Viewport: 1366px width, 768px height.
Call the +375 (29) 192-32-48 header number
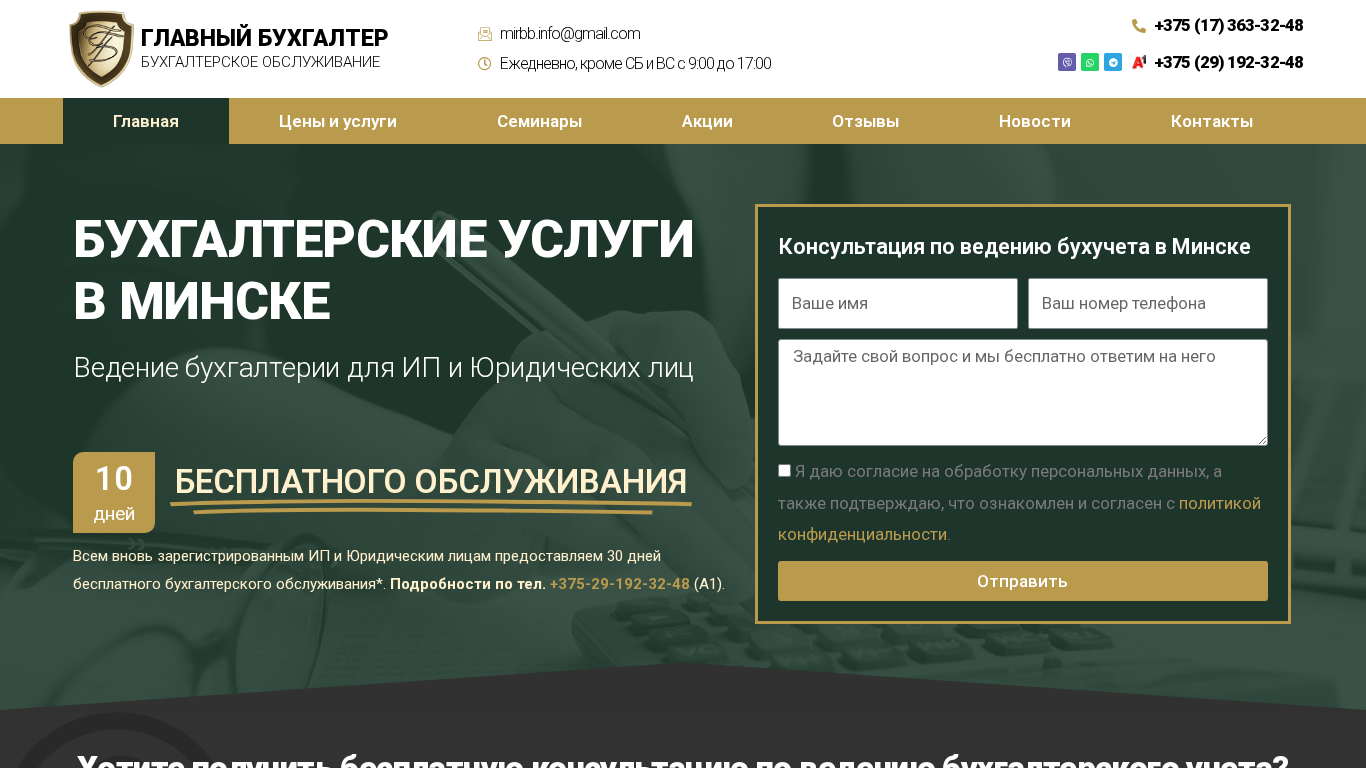1229,62
